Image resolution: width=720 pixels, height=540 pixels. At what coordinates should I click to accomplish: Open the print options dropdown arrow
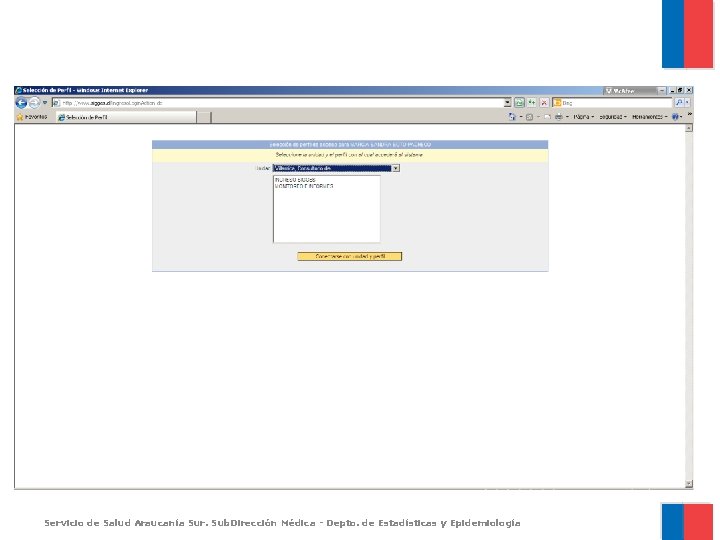click(x=567, y=117)
